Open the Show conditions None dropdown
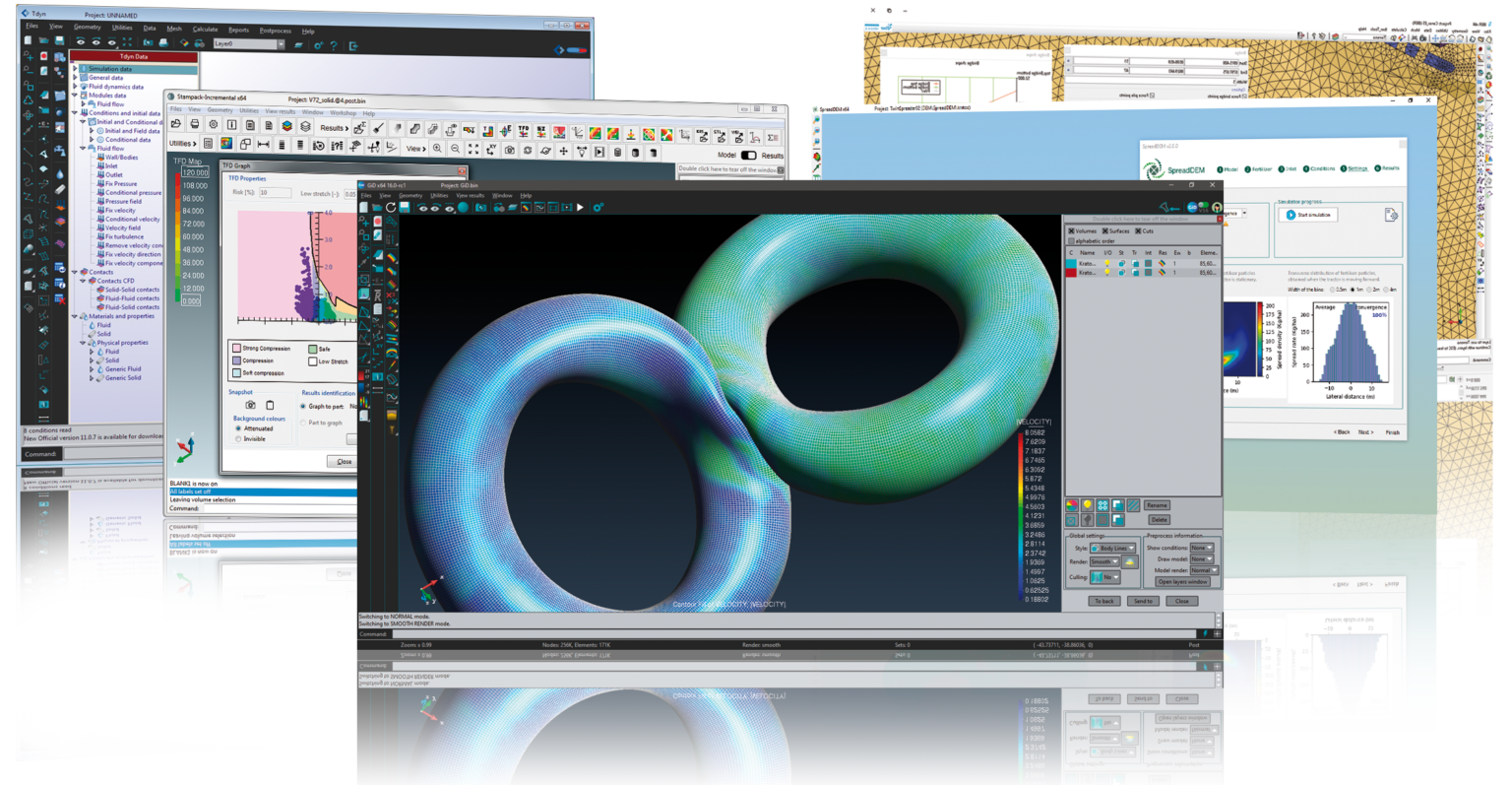This screenshot has width=1512, height=785. (1202, 548)
